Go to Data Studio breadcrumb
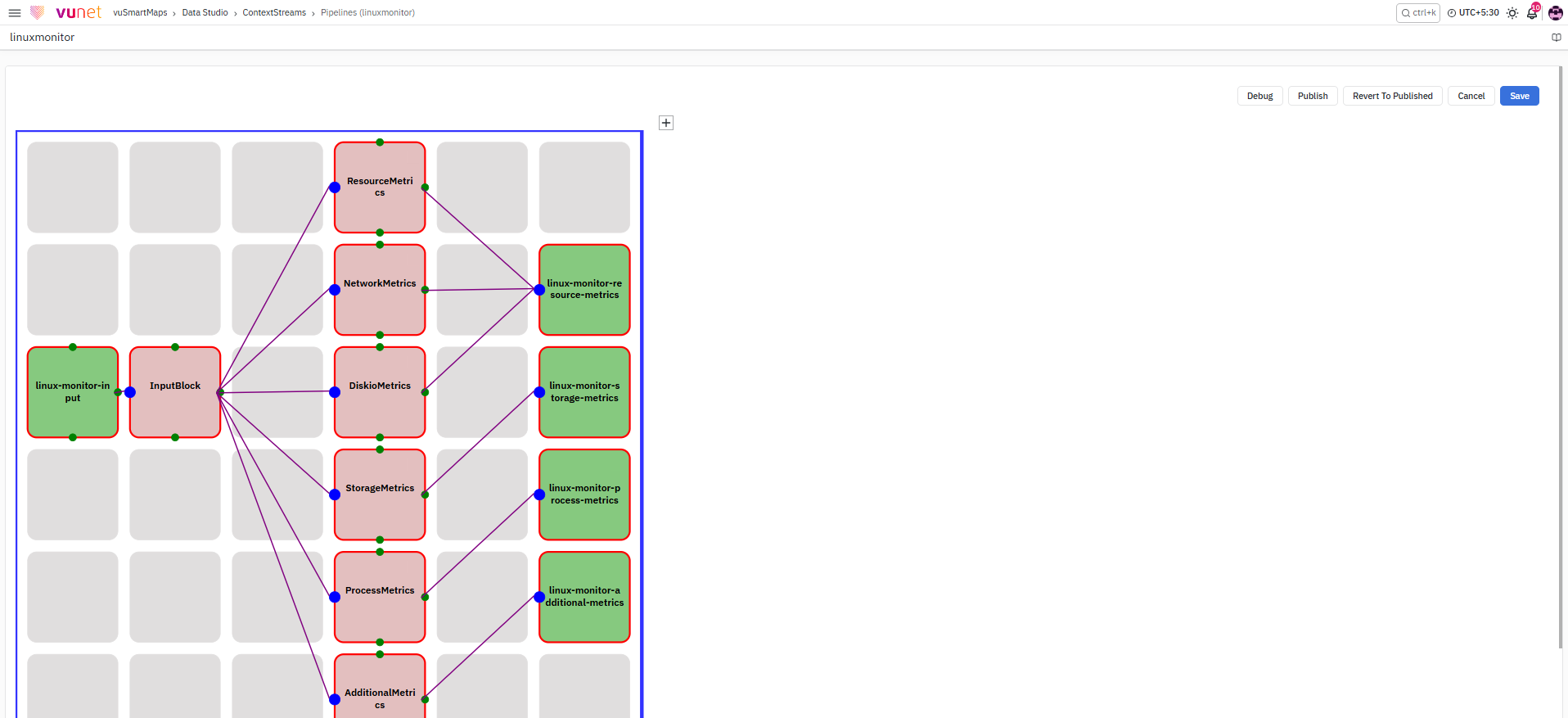 click(205, 13)
